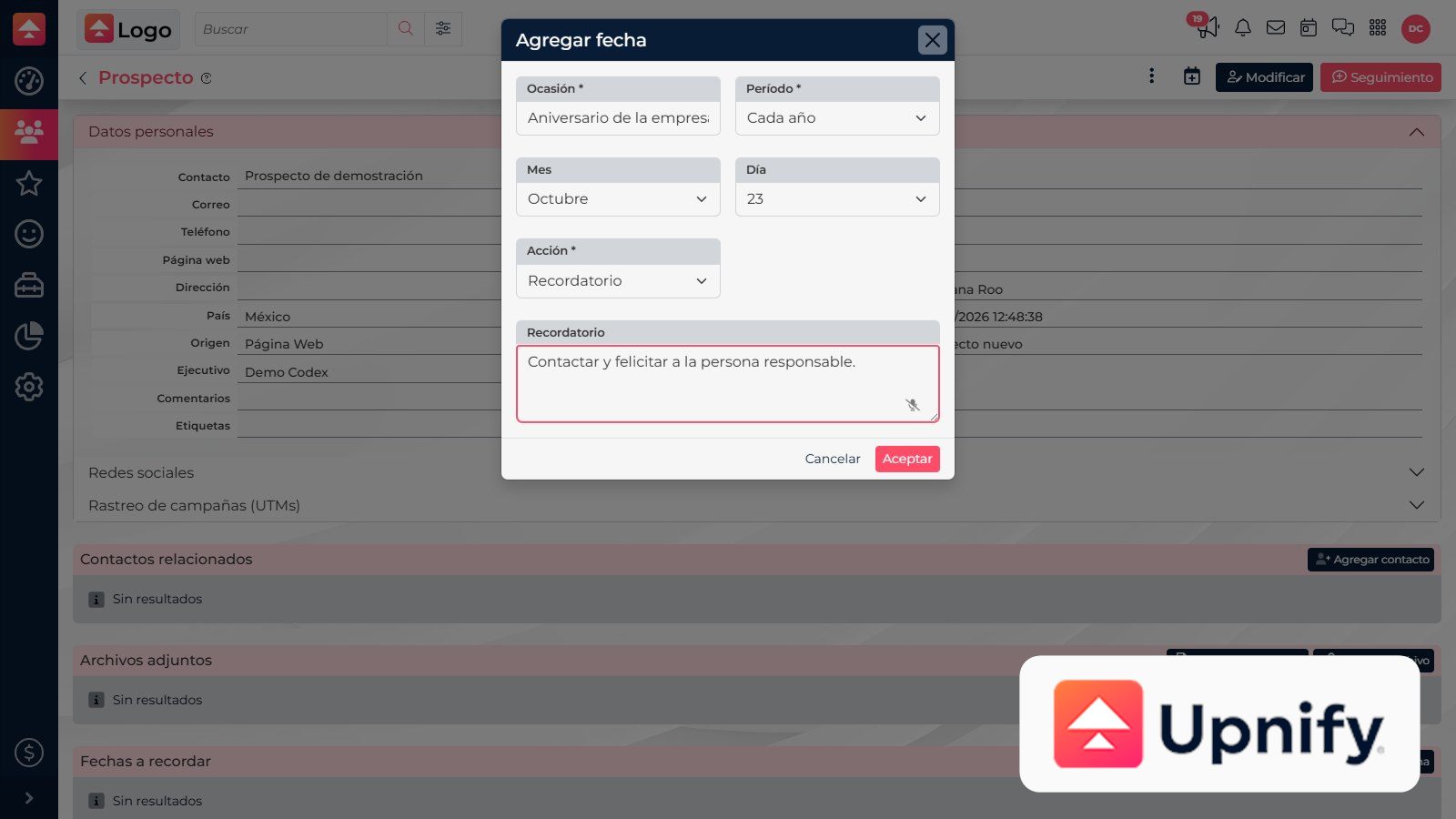
Task: Open the DC user avatar menu
Action: (x=1416, y=28)
